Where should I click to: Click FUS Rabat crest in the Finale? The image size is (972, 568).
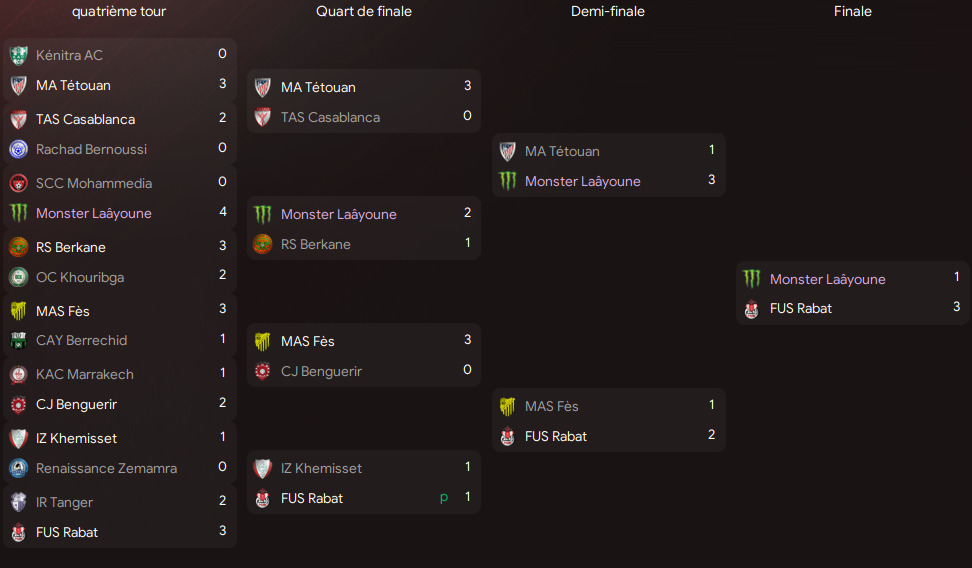click(752, 308)
